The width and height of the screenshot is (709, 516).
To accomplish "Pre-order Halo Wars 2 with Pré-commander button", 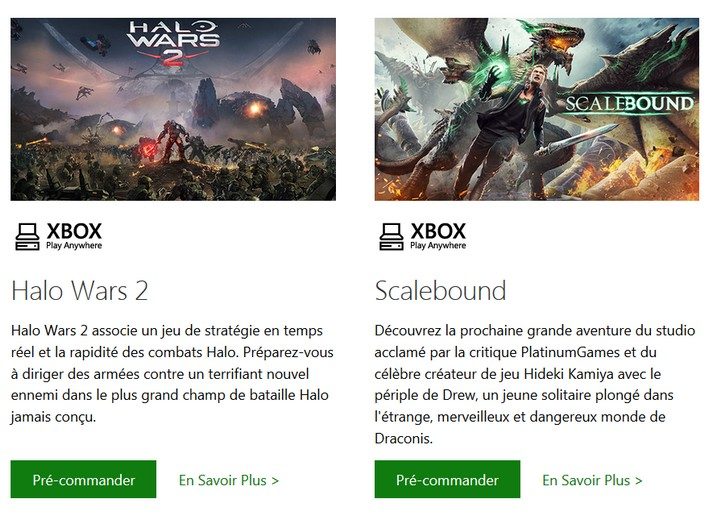I will coord(84,479).
